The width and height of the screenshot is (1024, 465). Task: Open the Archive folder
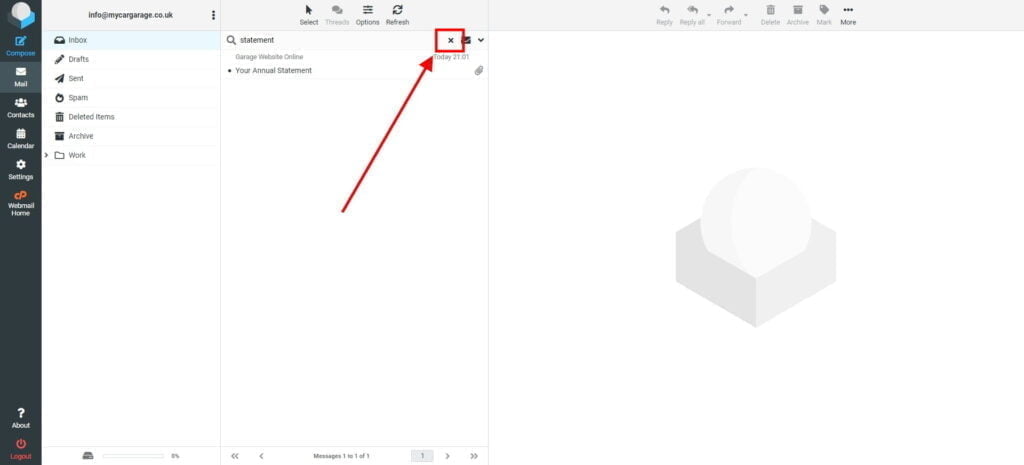point(131,136)
